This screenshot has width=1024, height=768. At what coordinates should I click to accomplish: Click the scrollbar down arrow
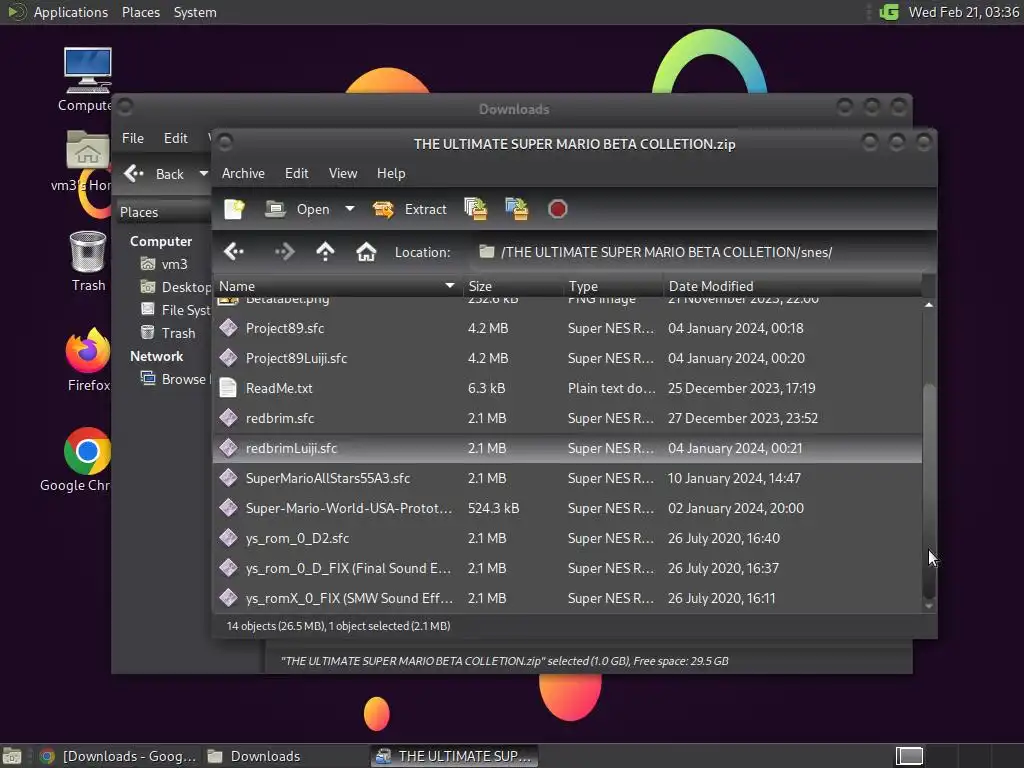point(929,606)
